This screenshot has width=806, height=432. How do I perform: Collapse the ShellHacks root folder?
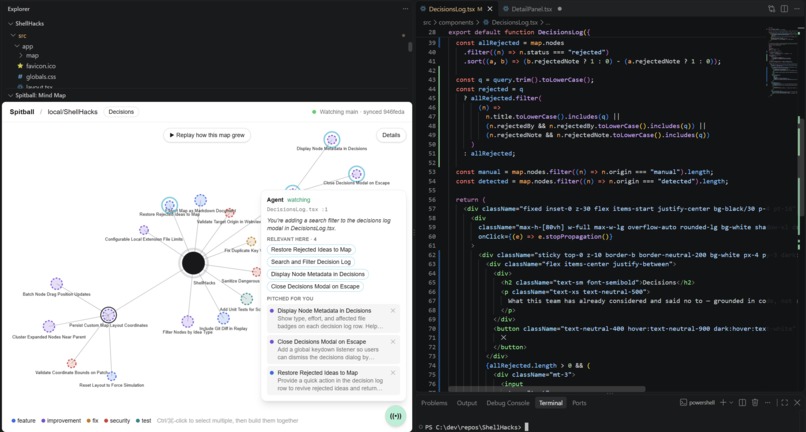[11, 24]
